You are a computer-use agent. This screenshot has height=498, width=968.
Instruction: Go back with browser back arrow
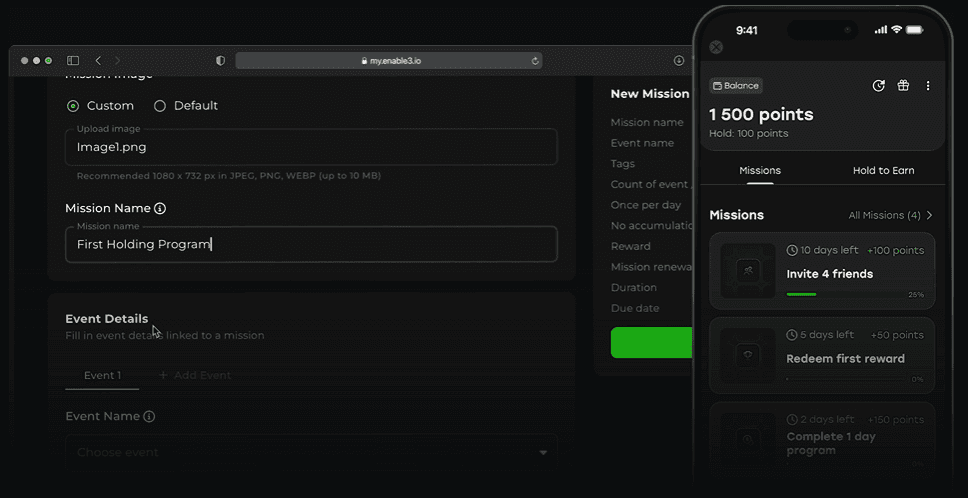click(98, 60)
